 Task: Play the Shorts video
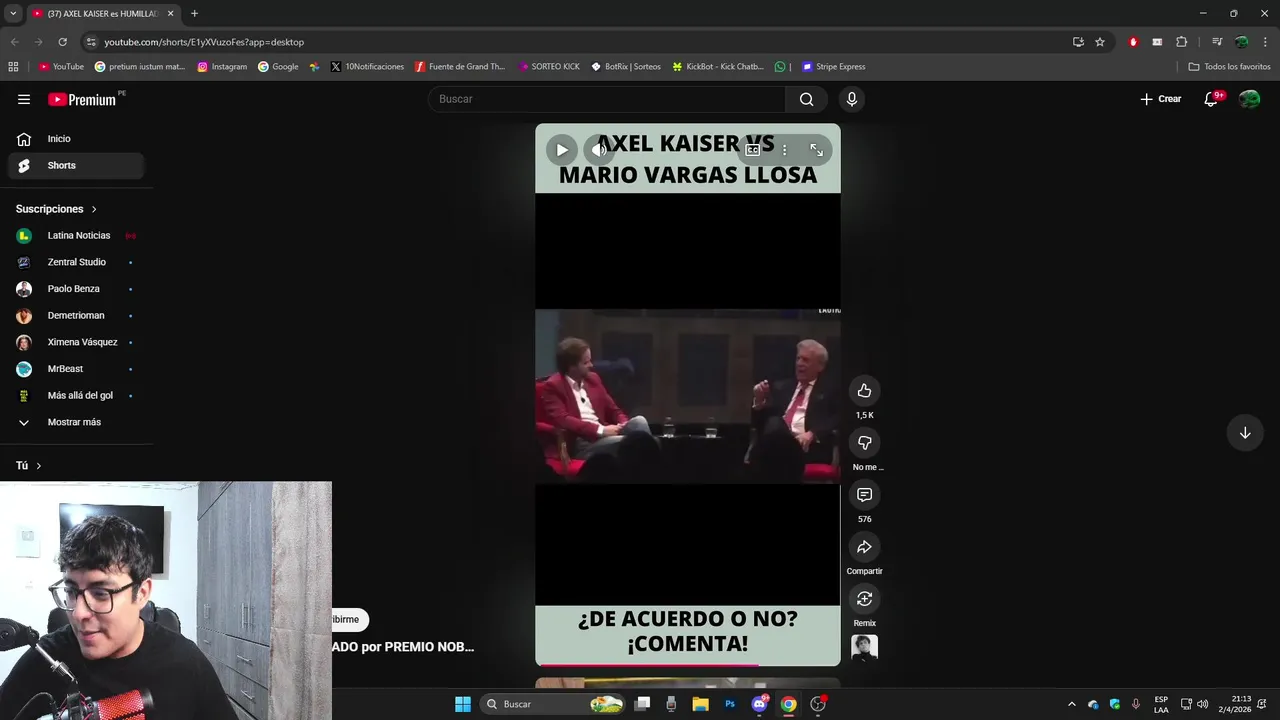561,150
